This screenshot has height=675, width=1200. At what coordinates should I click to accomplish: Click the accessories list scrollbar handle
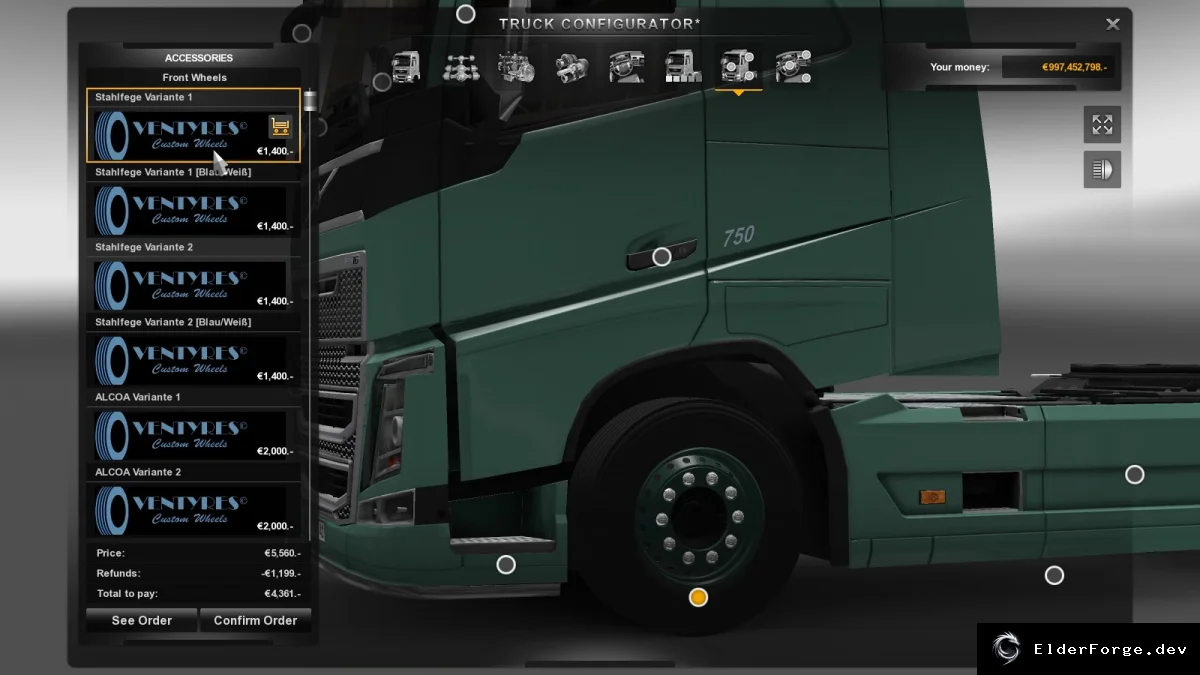pos(309,101)
